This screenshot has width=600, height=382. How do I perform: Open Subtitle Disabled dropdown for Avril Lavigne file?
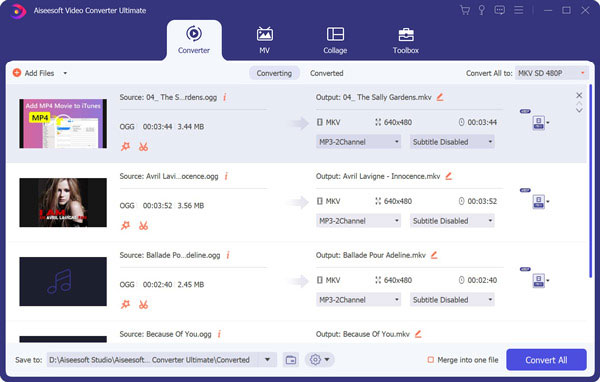click(452, 221)
